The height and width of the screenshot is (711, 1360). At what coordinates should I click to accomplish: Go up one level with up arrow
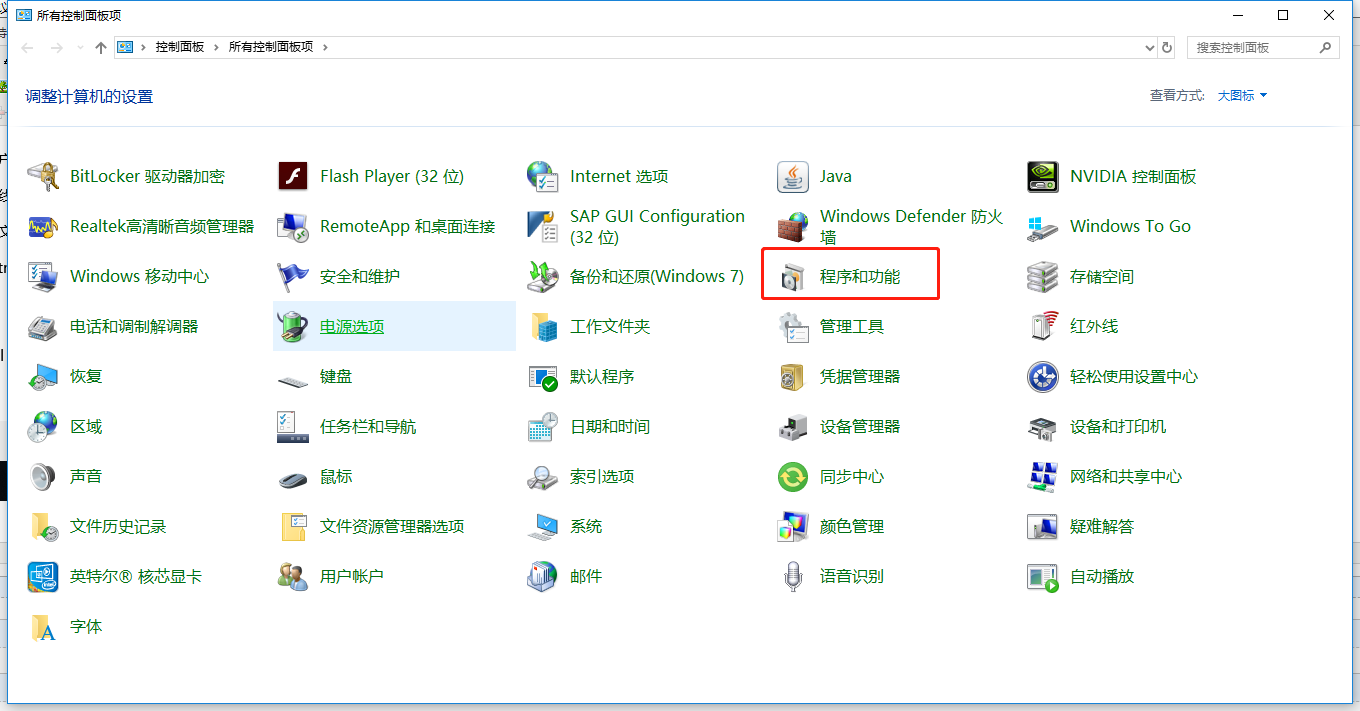point(100,47)
